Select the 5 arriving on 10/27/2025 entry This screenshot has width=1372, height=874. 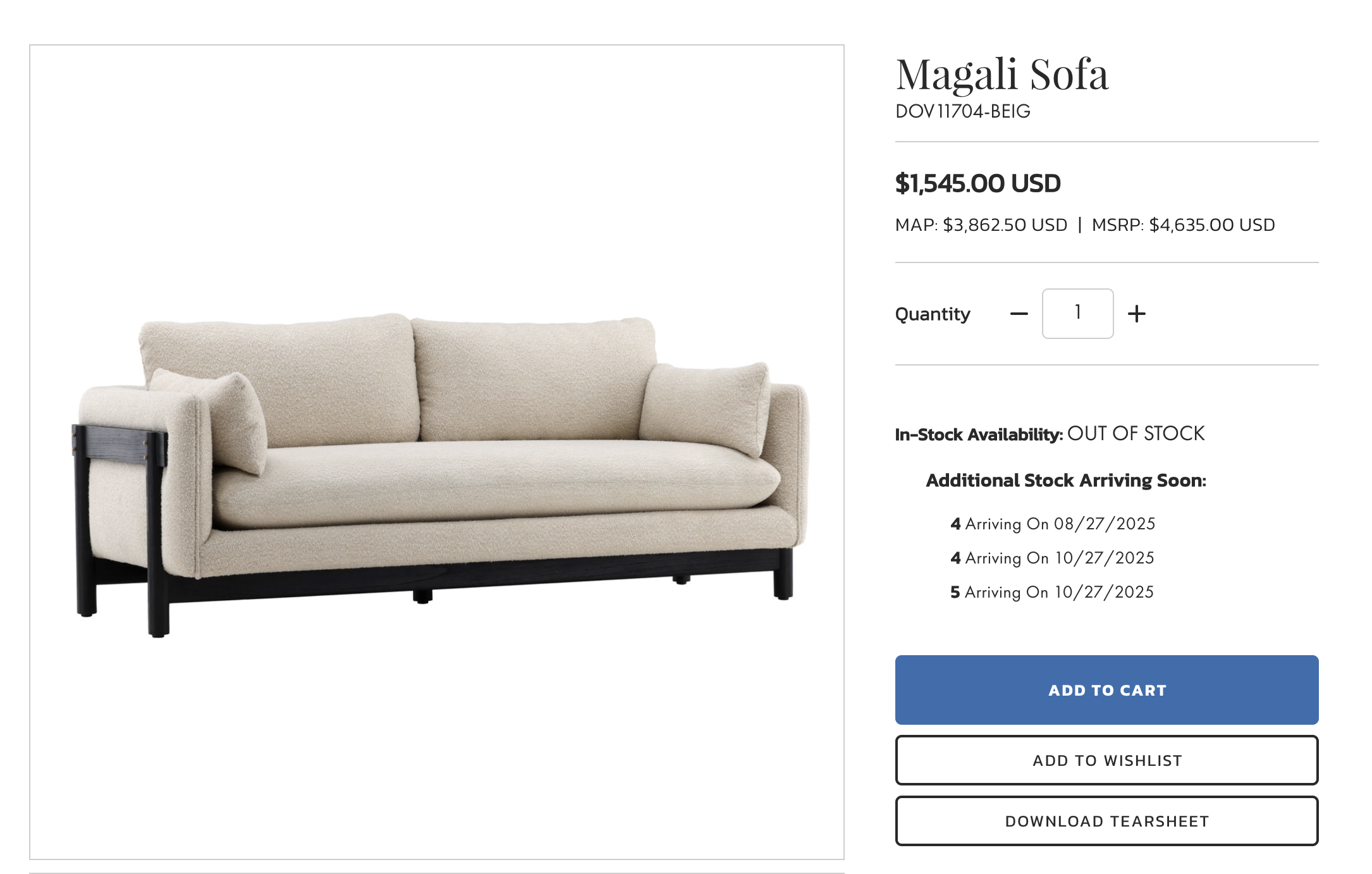1053,592
